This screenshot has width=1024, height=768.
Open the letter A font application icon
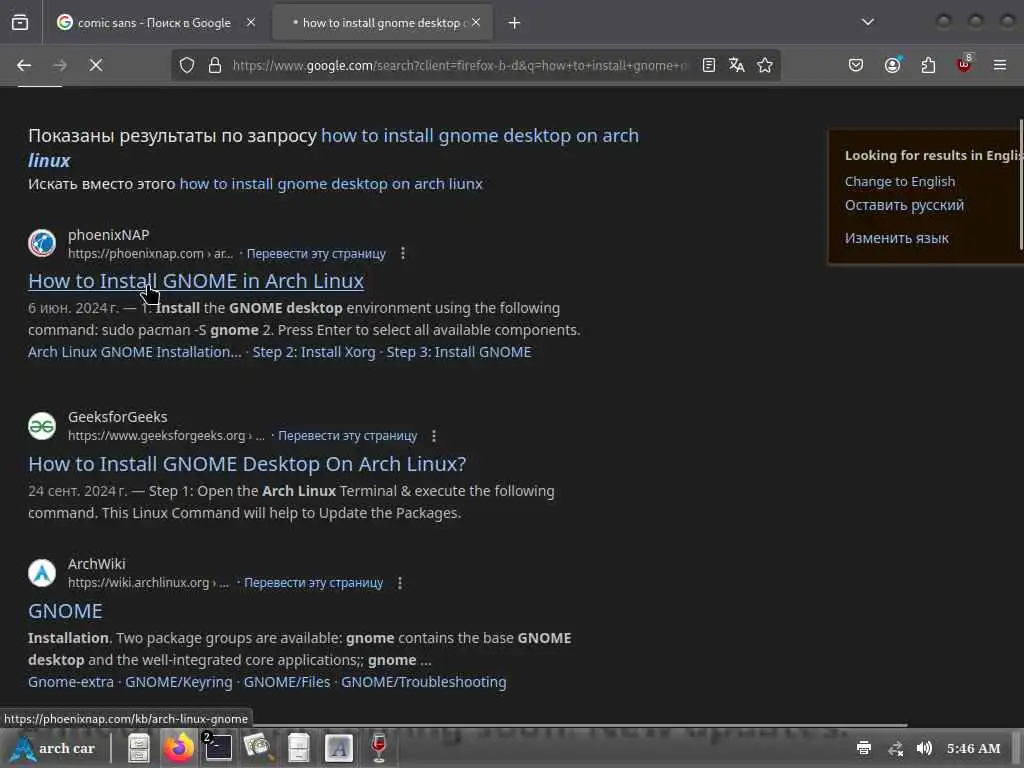tap(338, 748)
